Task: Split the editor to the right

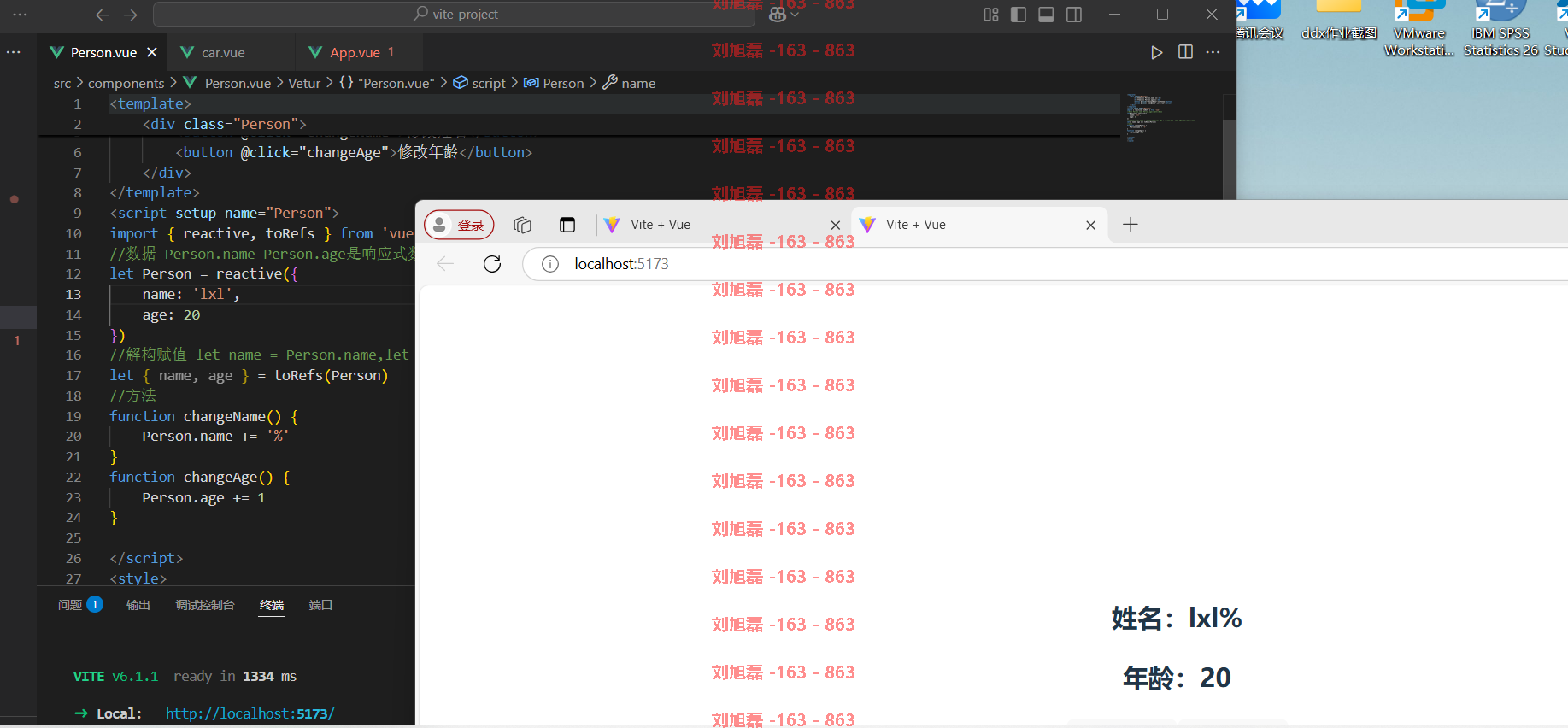Action: point(1185,52)
